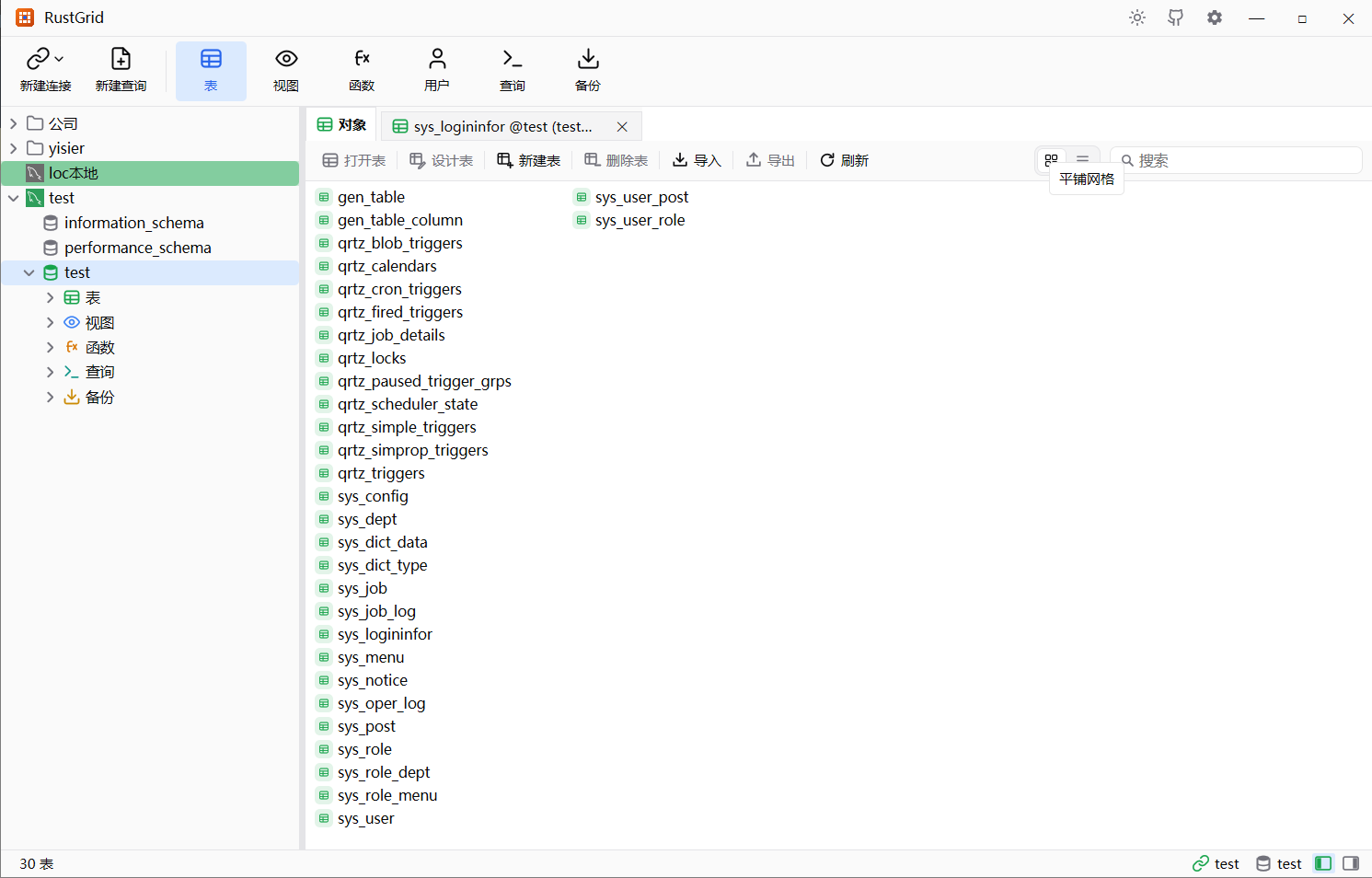Click the 新建查询 new query icon
Viewport: 1372px width, 878px height.
[121, 71]
